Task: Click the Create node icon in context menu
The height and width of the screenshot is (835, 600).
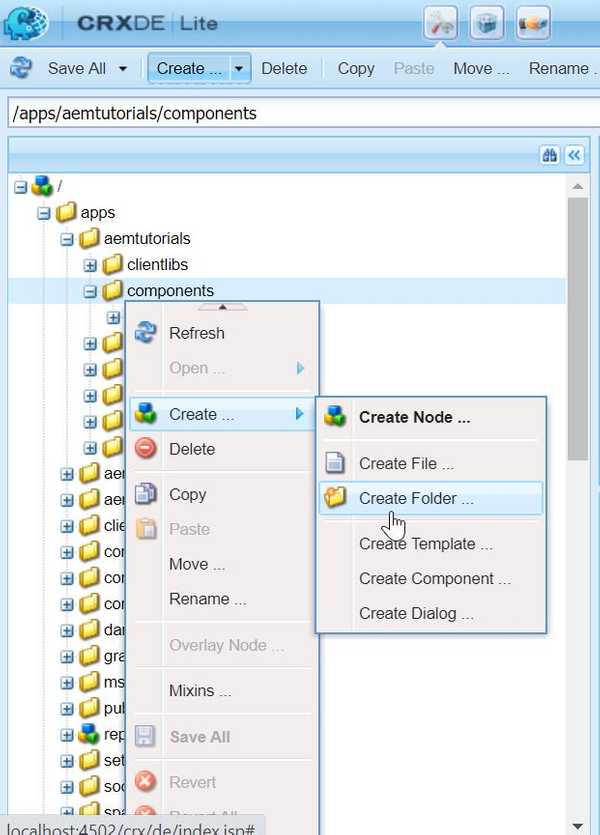Action: (x=145, y=413)
